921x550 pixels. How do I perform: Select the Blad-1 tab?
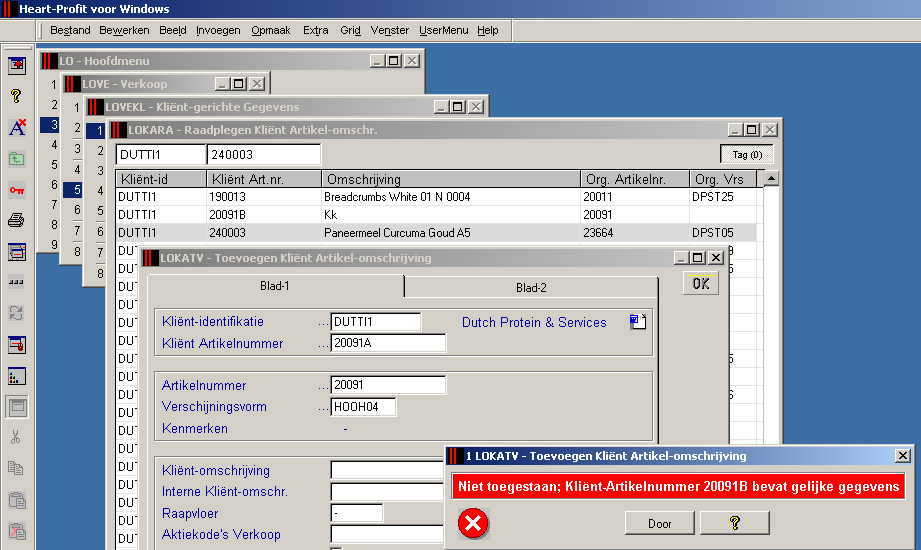(x=275, y=286)
